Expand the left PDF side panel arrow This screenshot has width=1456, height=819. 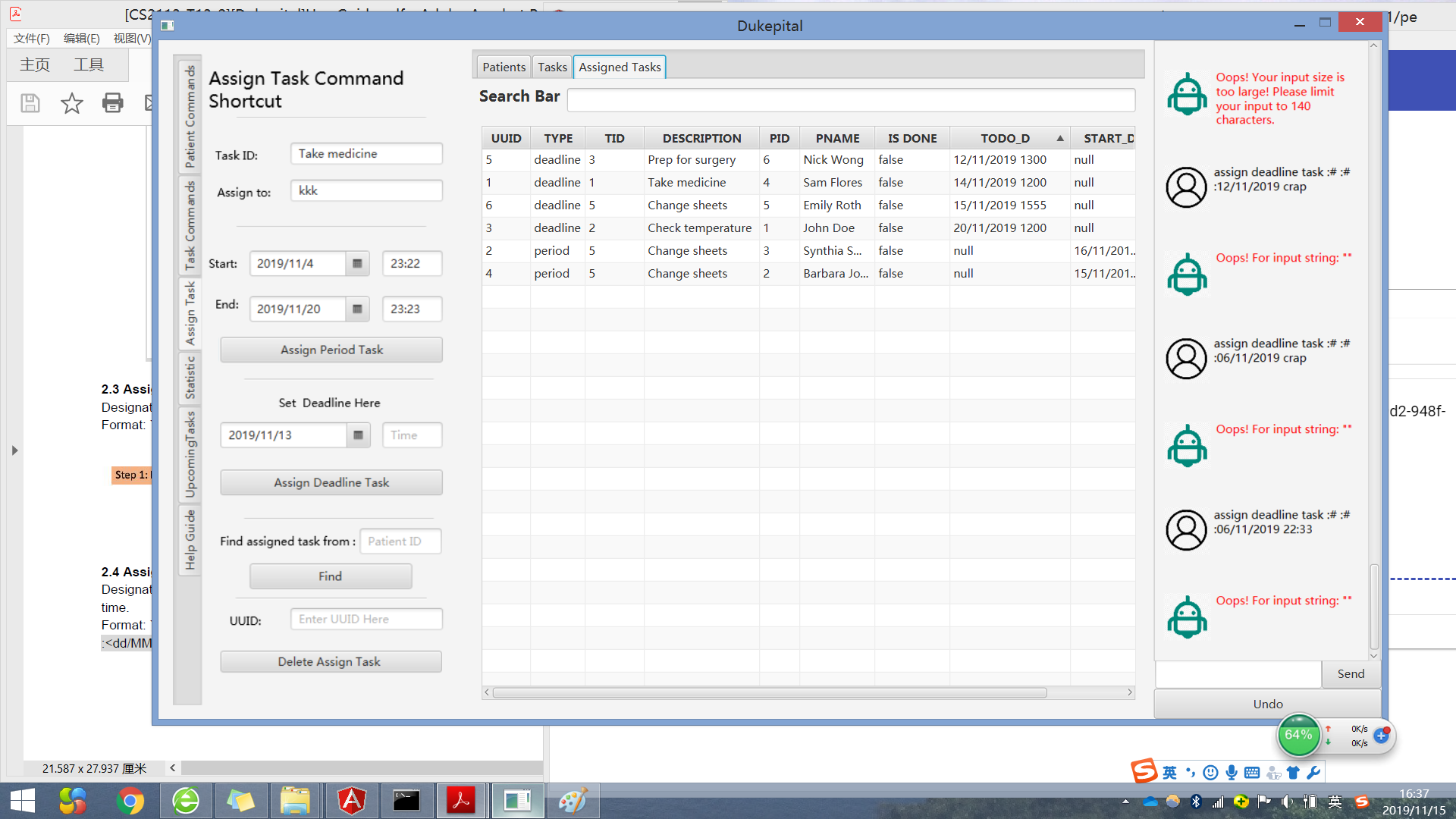(x=14, y=450)
